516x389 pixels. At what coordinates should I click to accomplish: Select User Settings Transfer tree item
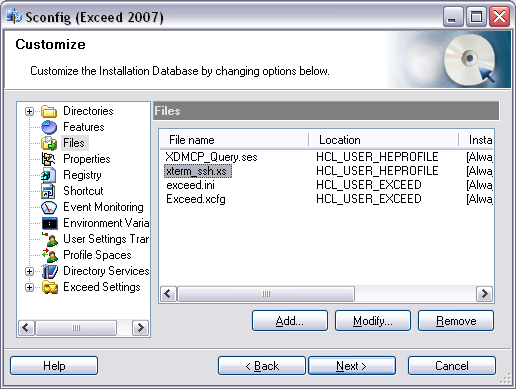pyautogui.click(x=106, y=239)
